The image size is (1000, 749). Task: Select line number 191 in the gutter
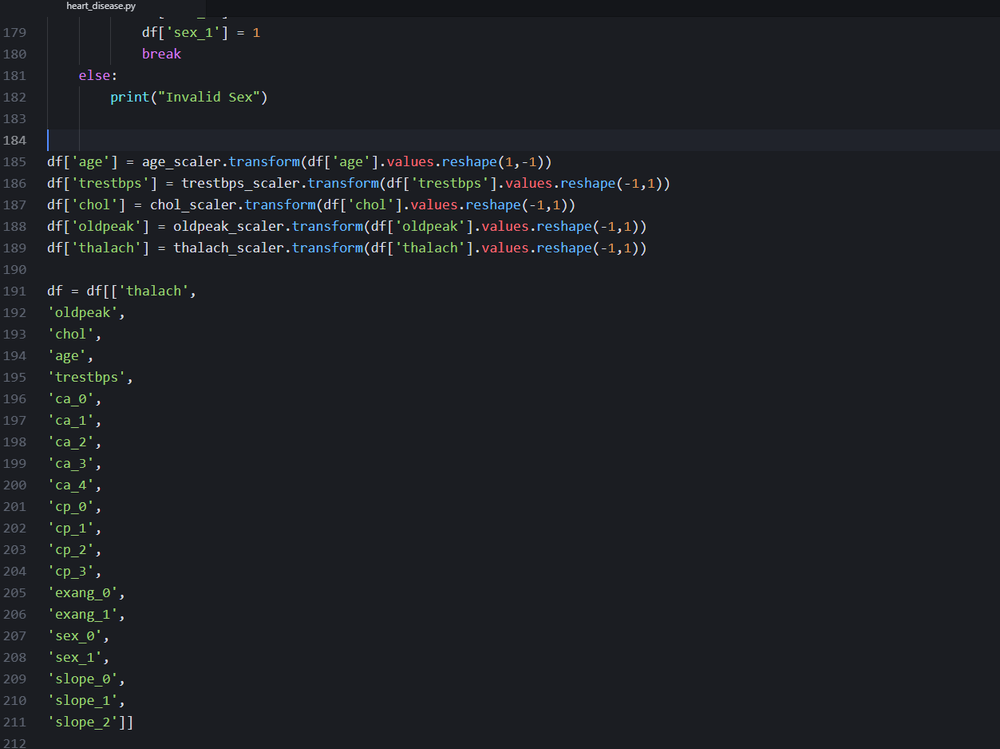coord(15,291)
